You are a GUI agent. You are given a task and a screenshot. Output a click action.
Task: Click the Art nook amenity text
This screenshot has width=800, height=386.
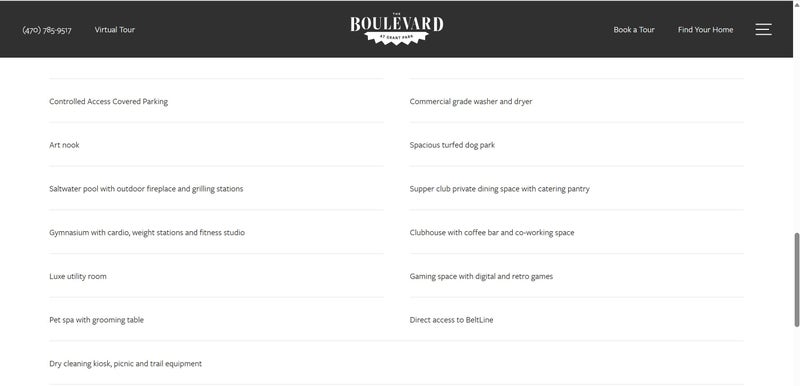(x=64, y=145)
